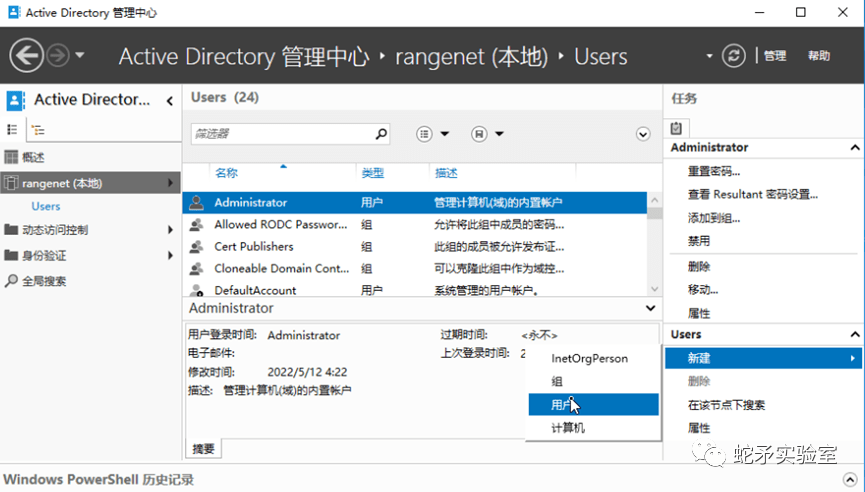This screenshot has width=865, height=492.
Task: Click list scrollbar down arrow
Action: tap(654, 288)
